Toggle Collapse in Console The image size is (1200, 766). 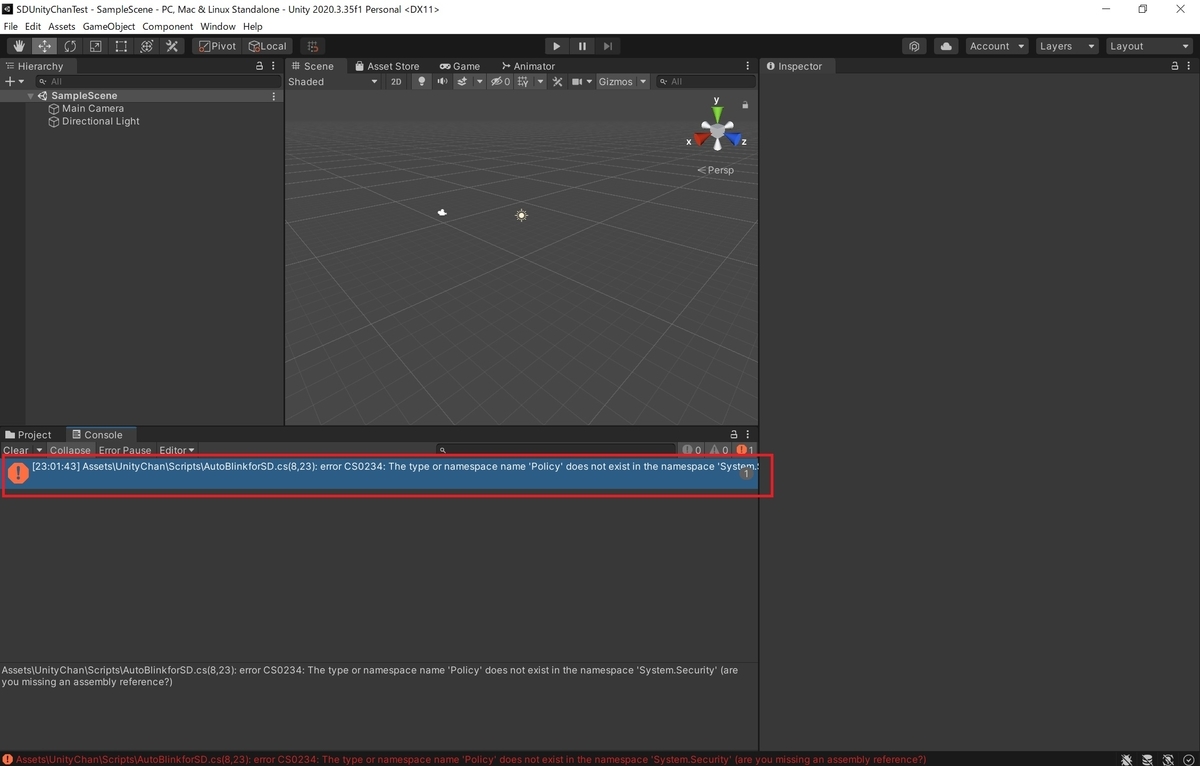[70, 450]
